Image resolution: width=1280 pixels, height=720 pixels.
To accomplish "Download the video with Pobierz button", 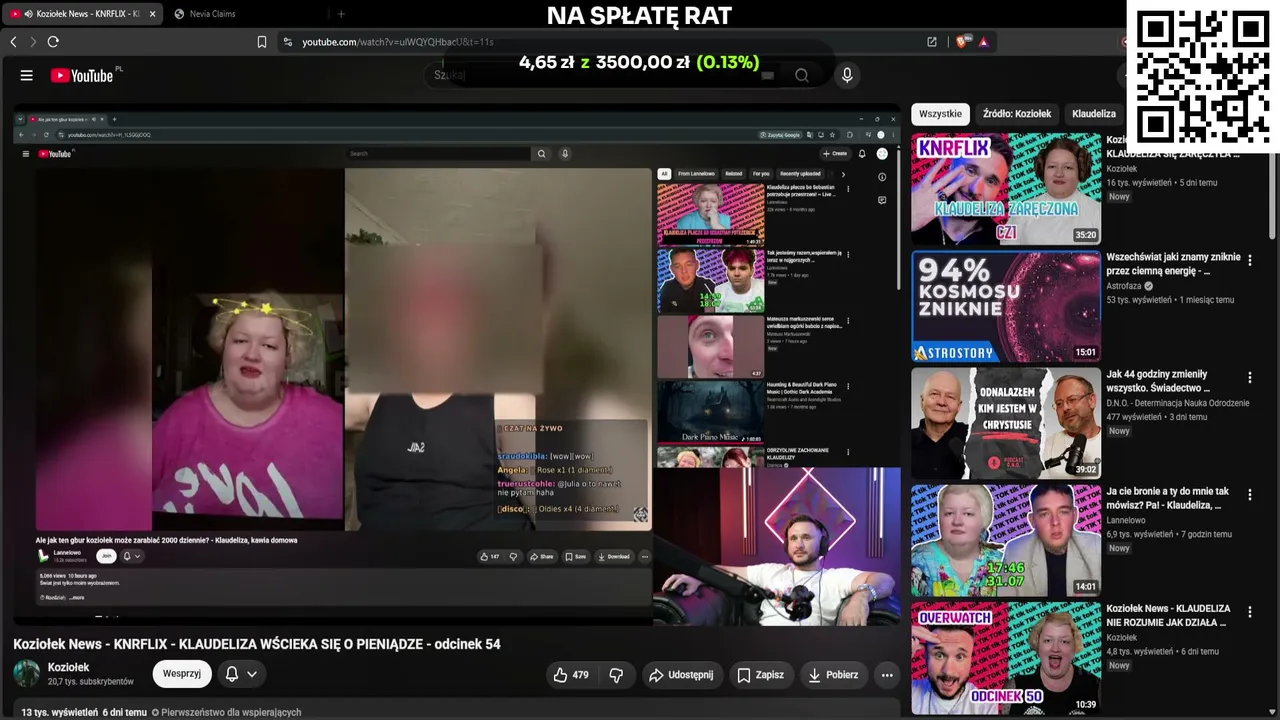I will point(834,675).
